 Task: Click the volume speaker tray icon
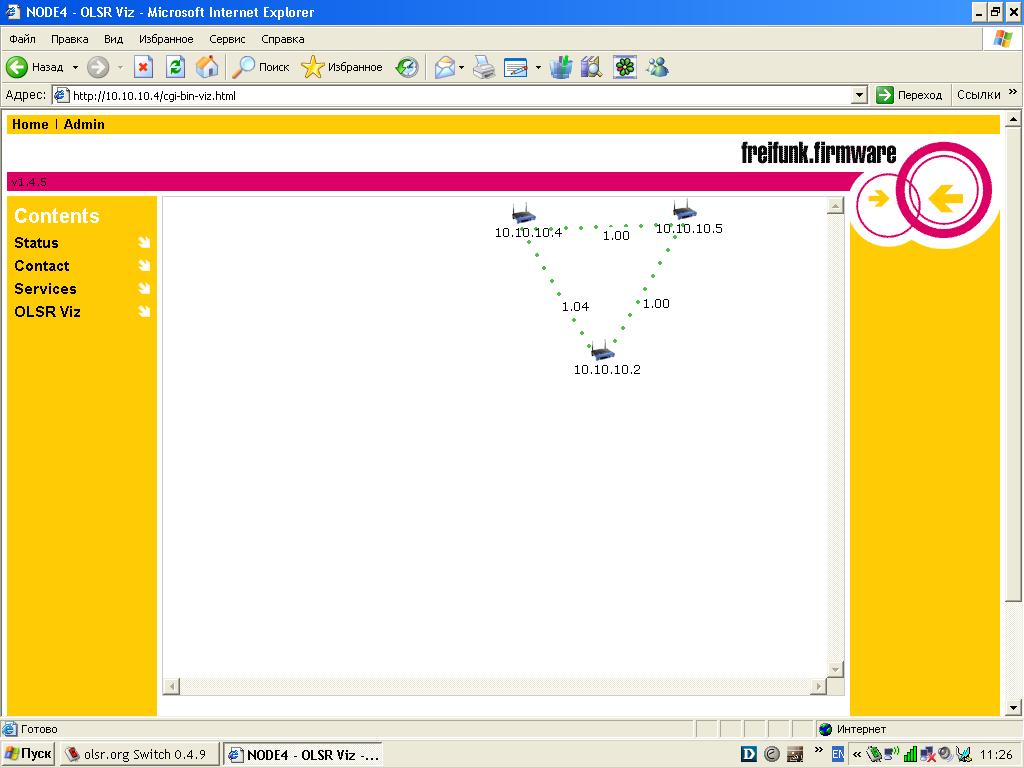pos(945,754)
